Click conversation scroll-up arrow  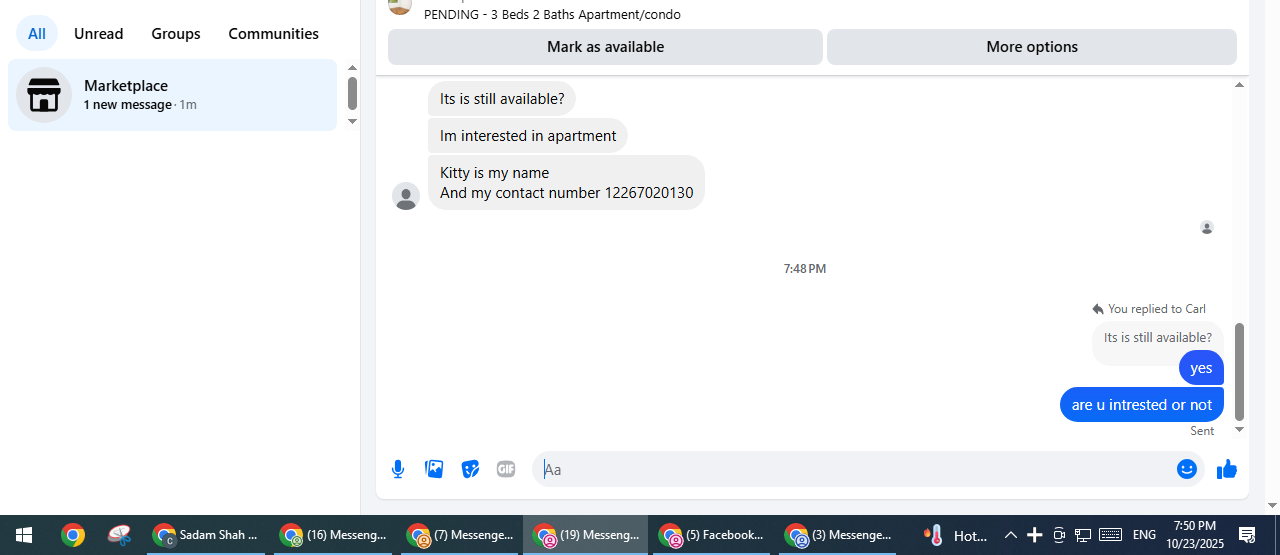coord(1240,85)
